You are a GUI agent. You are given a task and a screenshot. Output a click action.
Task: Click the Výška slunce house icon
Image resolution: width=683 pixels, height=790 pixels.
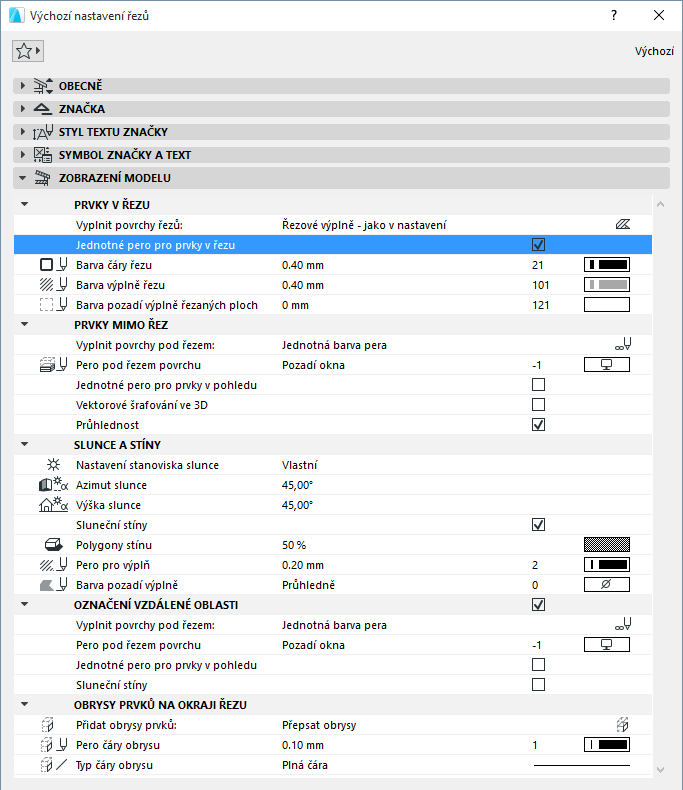pos(53,505)
